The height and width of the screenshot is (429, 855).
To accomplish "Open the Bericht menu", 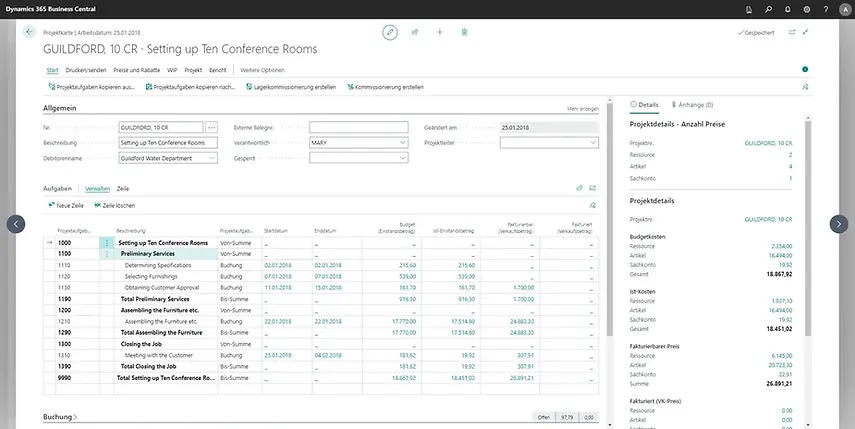I will pyautogui.click(x=218, y=70).
